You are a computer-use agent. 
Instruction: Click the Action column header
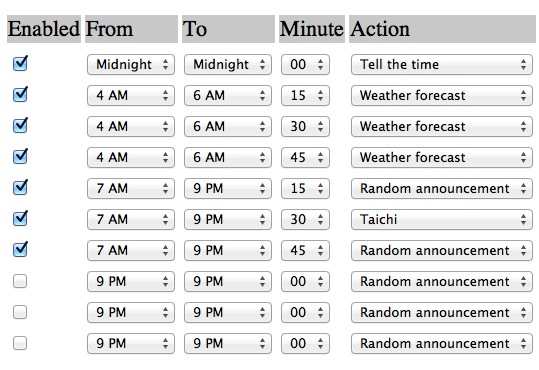442,29
